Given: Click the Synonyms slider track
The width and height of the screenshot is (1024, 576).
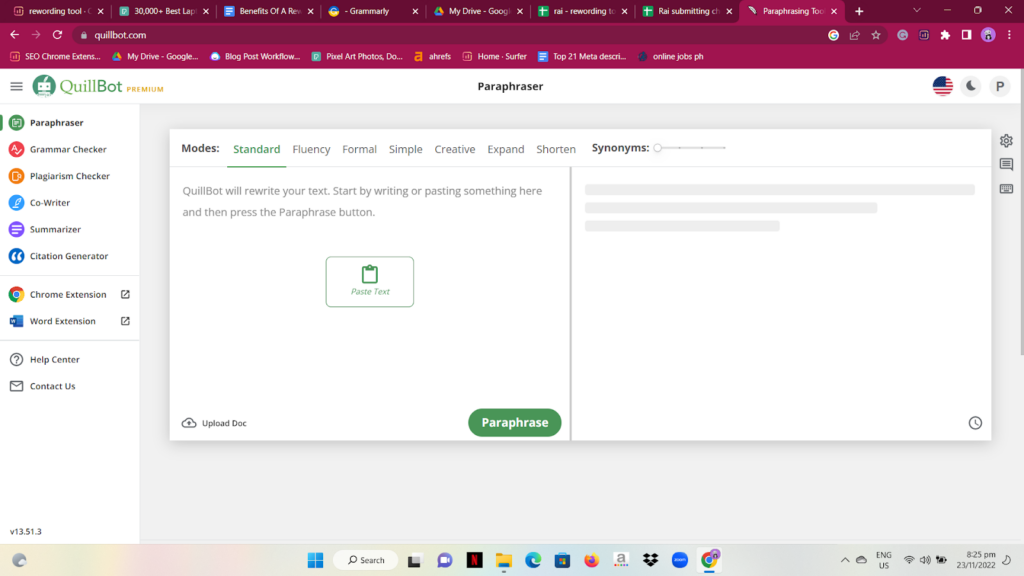Looking at the screenshot, I should 690,148.
